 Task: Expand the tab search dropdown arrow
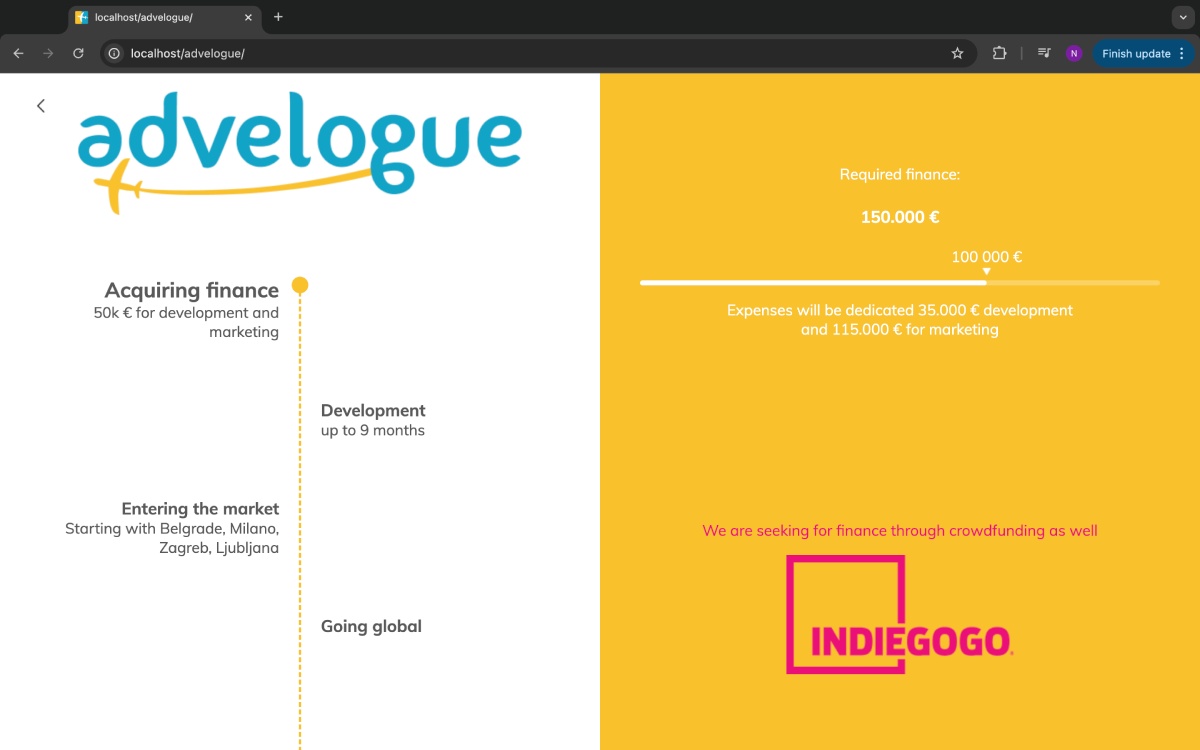click(x=1182, y=17)
